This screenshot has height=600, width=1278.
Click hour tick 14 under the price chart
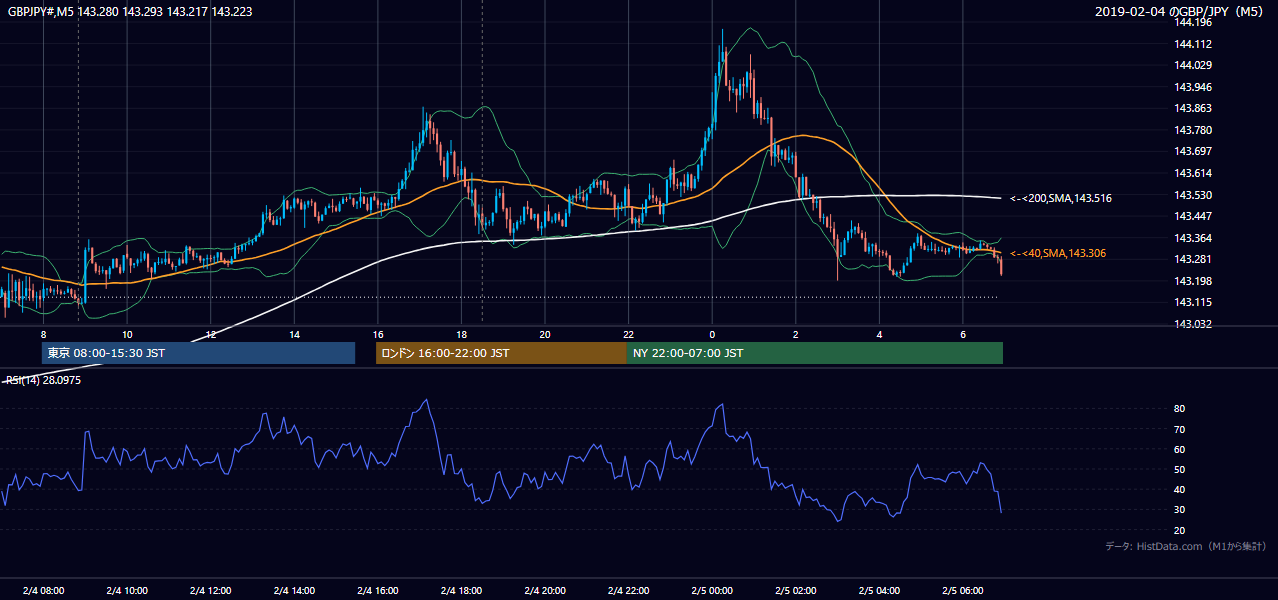point(294,334)
